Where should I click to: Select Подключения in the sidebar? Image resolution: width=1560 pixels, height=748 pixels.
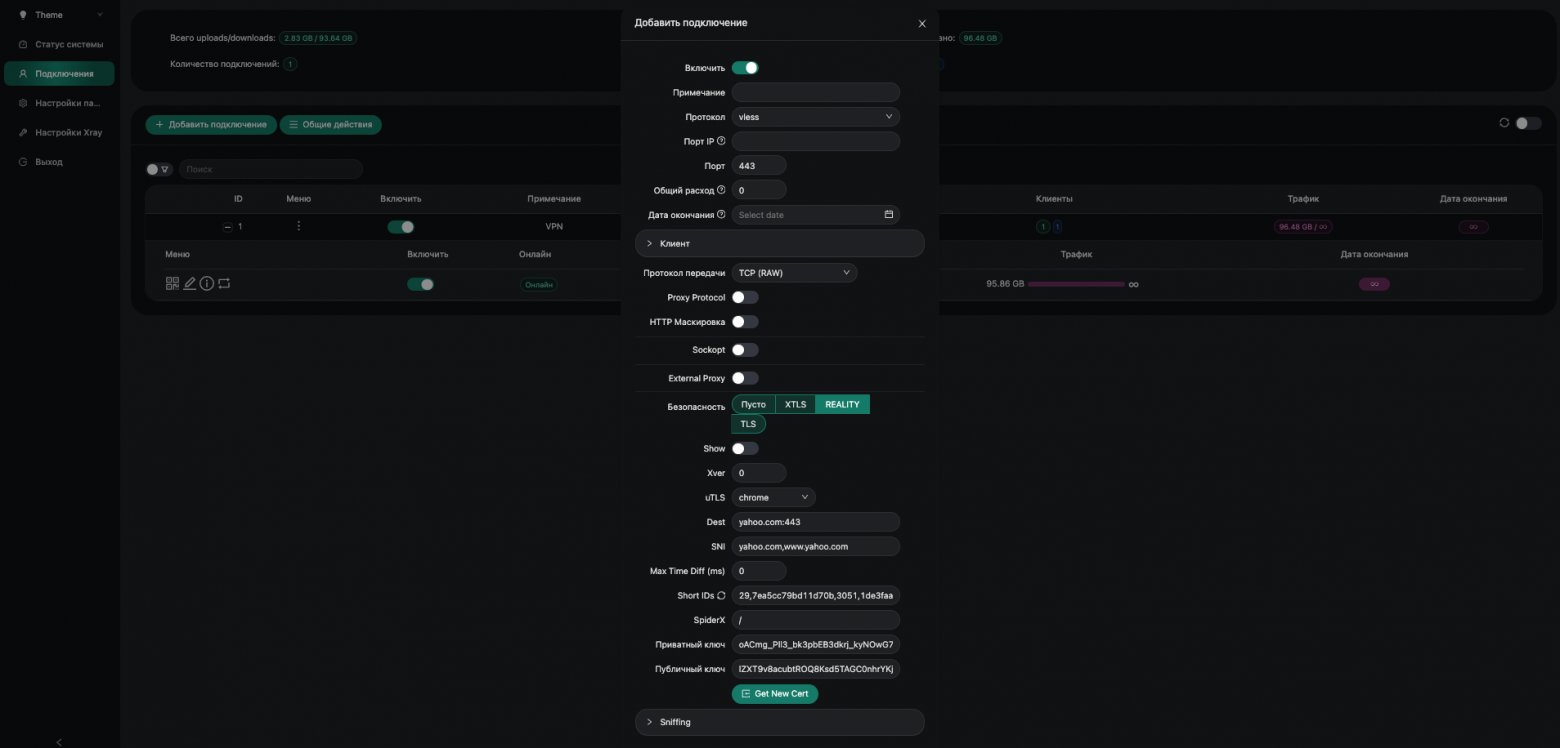click(x=59, y=73)
